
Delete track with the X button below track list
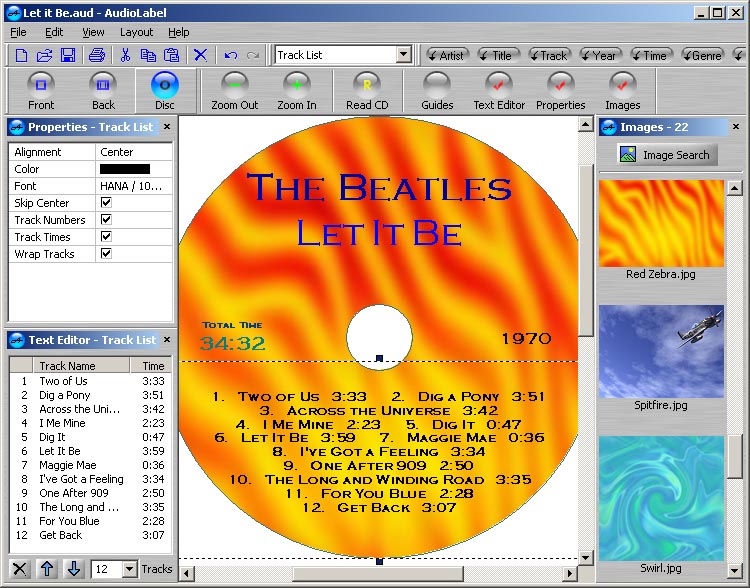[x=20, y=569]
